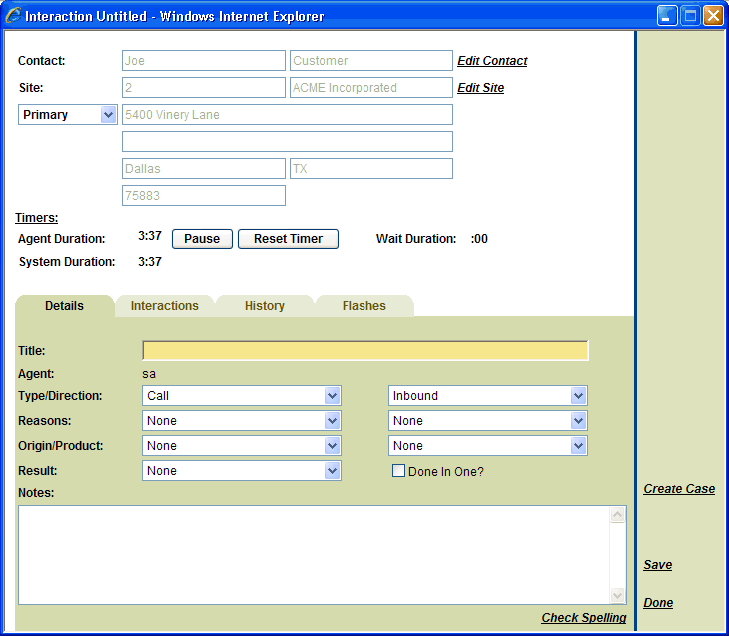Click inside the Notes text area

(314, 555)
